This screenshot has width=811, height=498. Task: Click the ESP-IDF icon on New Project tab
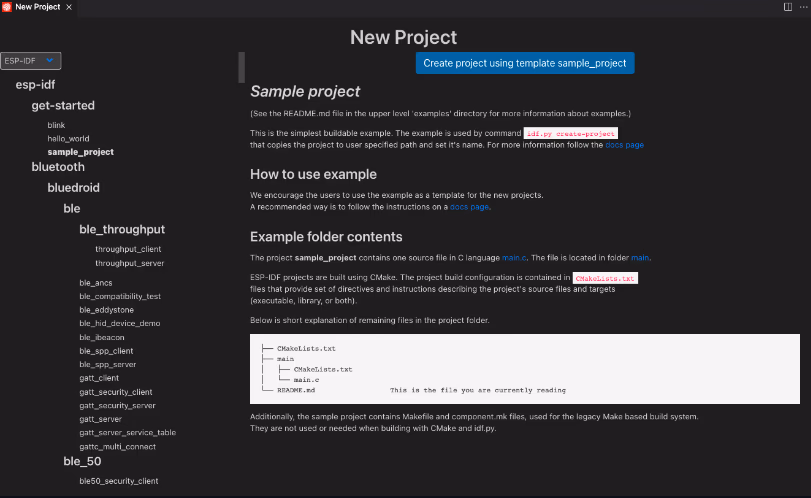[7, 7]
